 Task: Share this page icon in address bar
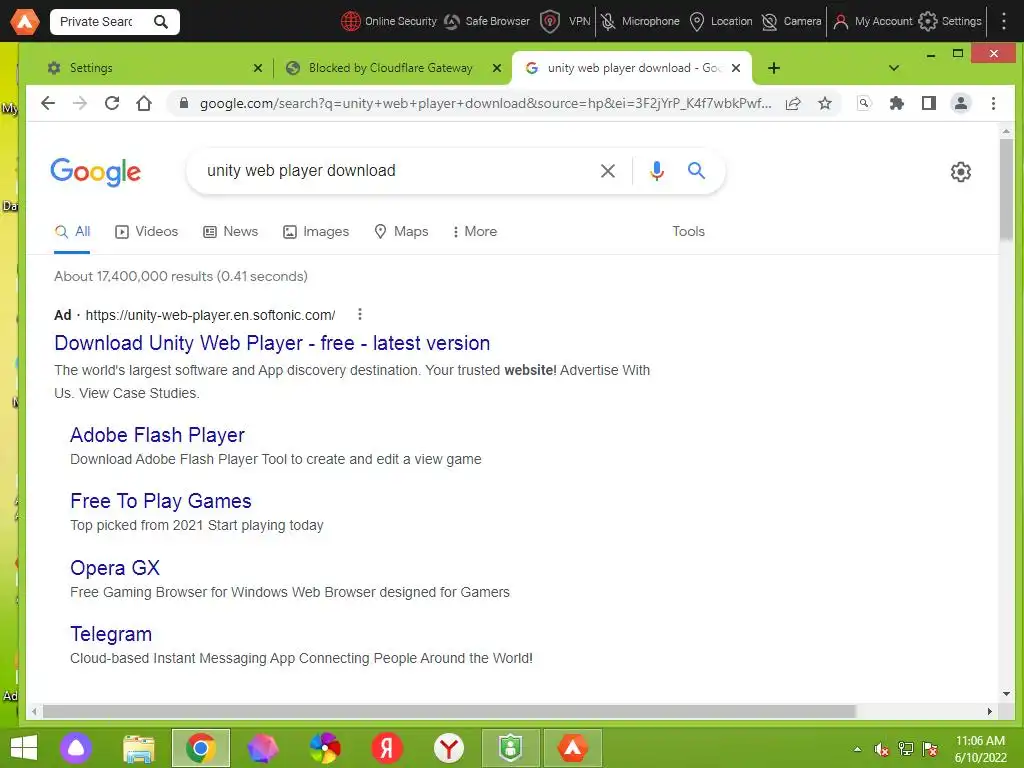(793, 103)
